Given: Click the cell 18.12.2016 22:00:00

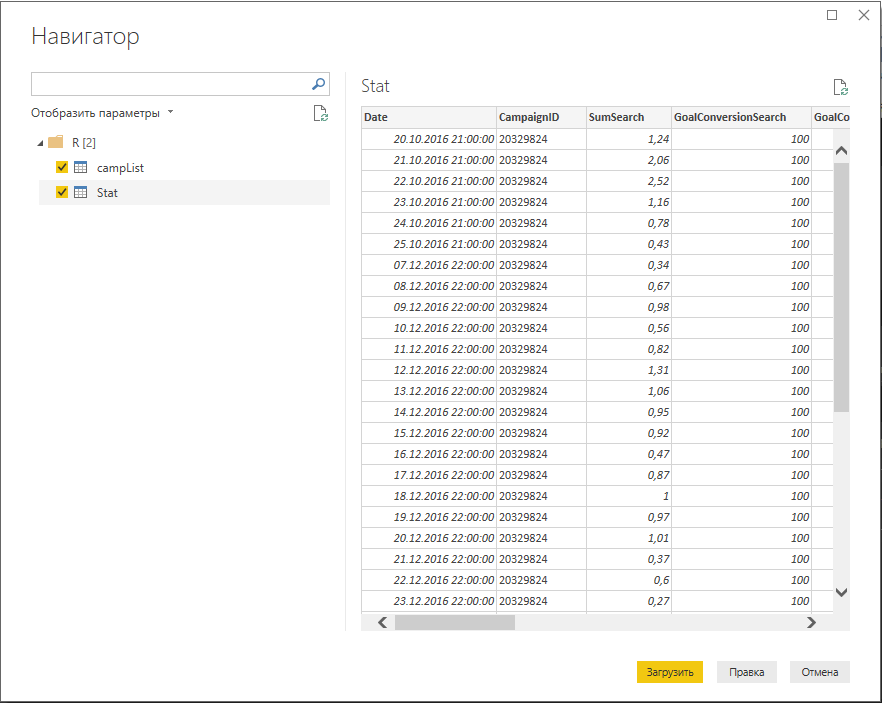Looking at the screenshot, I should pyautogui.click(x=429, y=496).
